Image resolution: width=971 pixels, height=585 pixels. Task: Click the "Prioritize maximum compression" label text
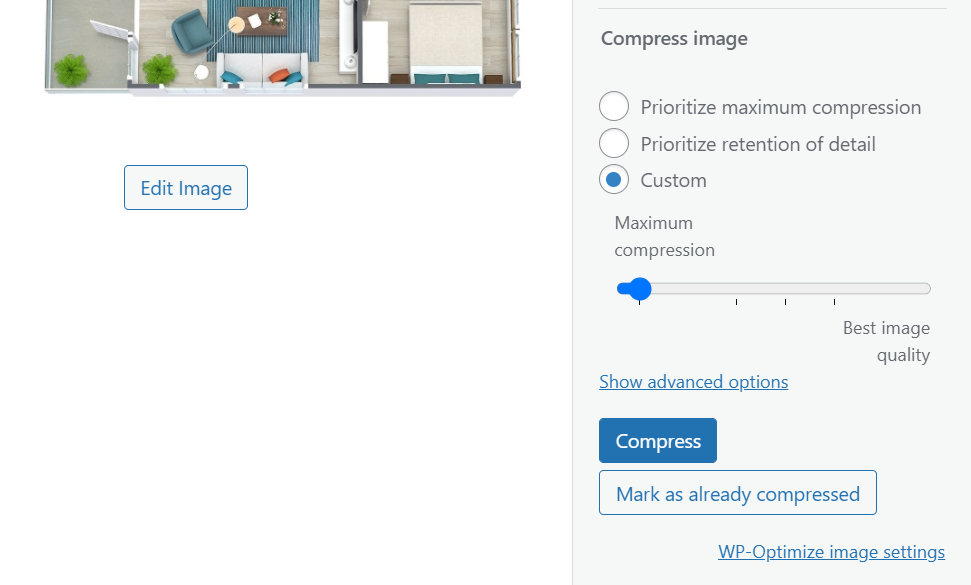[780, 107]
